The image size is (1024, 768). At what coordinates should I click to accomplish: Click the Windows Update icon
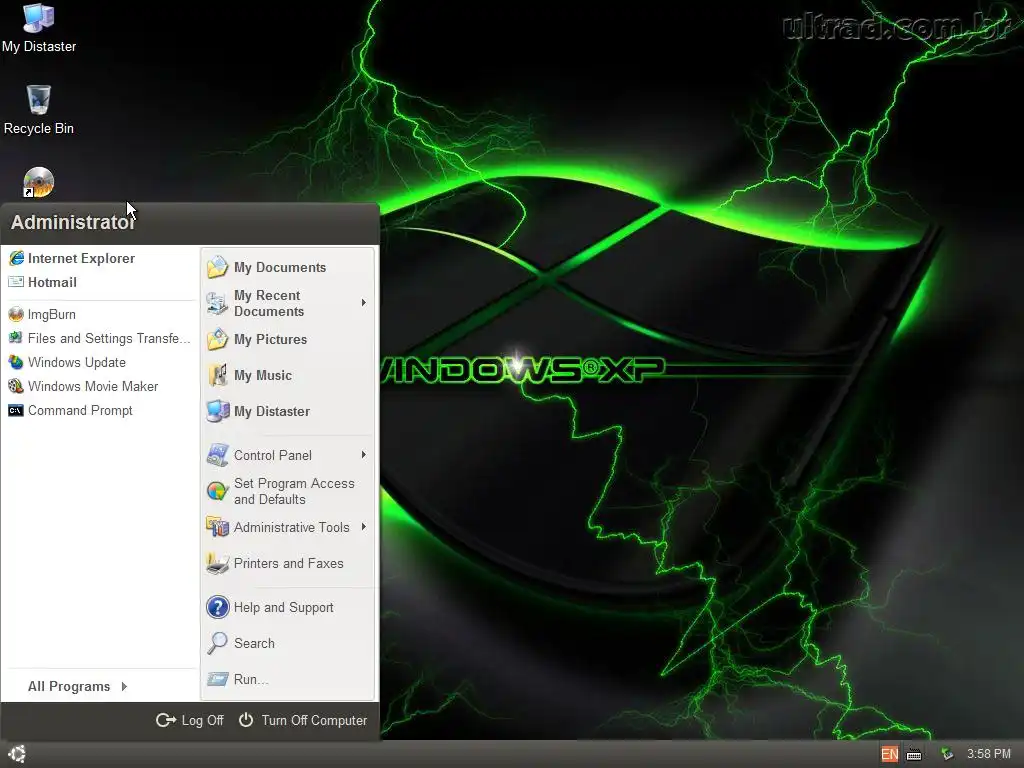(x=16, y=362)
